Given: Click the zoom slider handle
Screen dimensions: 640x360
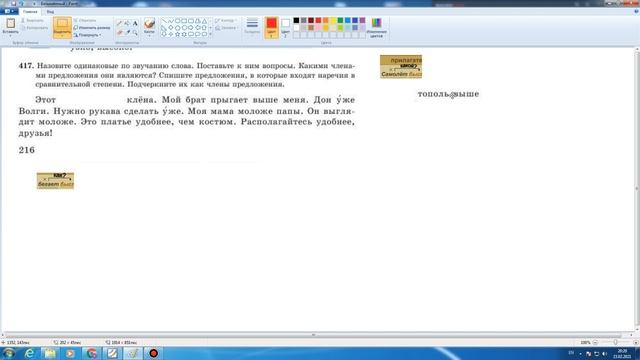Looking at the screenshot, I should [x=616, y=342].
